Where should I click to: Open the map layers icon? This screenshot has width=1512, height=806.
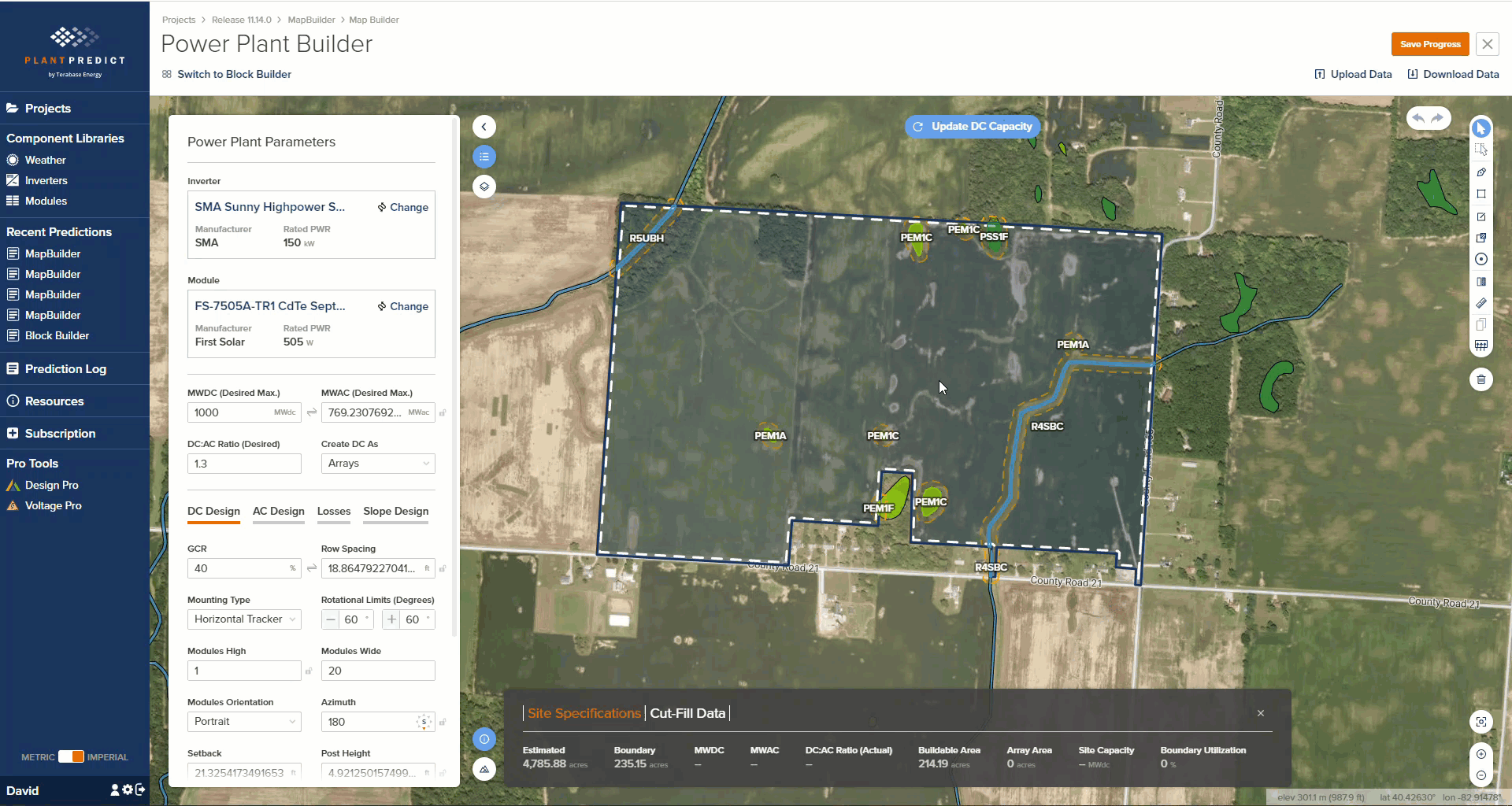click(x=484, y=187)
